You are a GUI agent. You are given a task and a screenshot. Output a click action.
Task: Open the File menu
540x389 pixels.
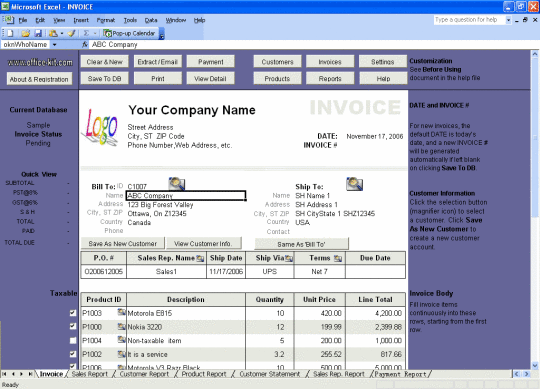[23, 20]
